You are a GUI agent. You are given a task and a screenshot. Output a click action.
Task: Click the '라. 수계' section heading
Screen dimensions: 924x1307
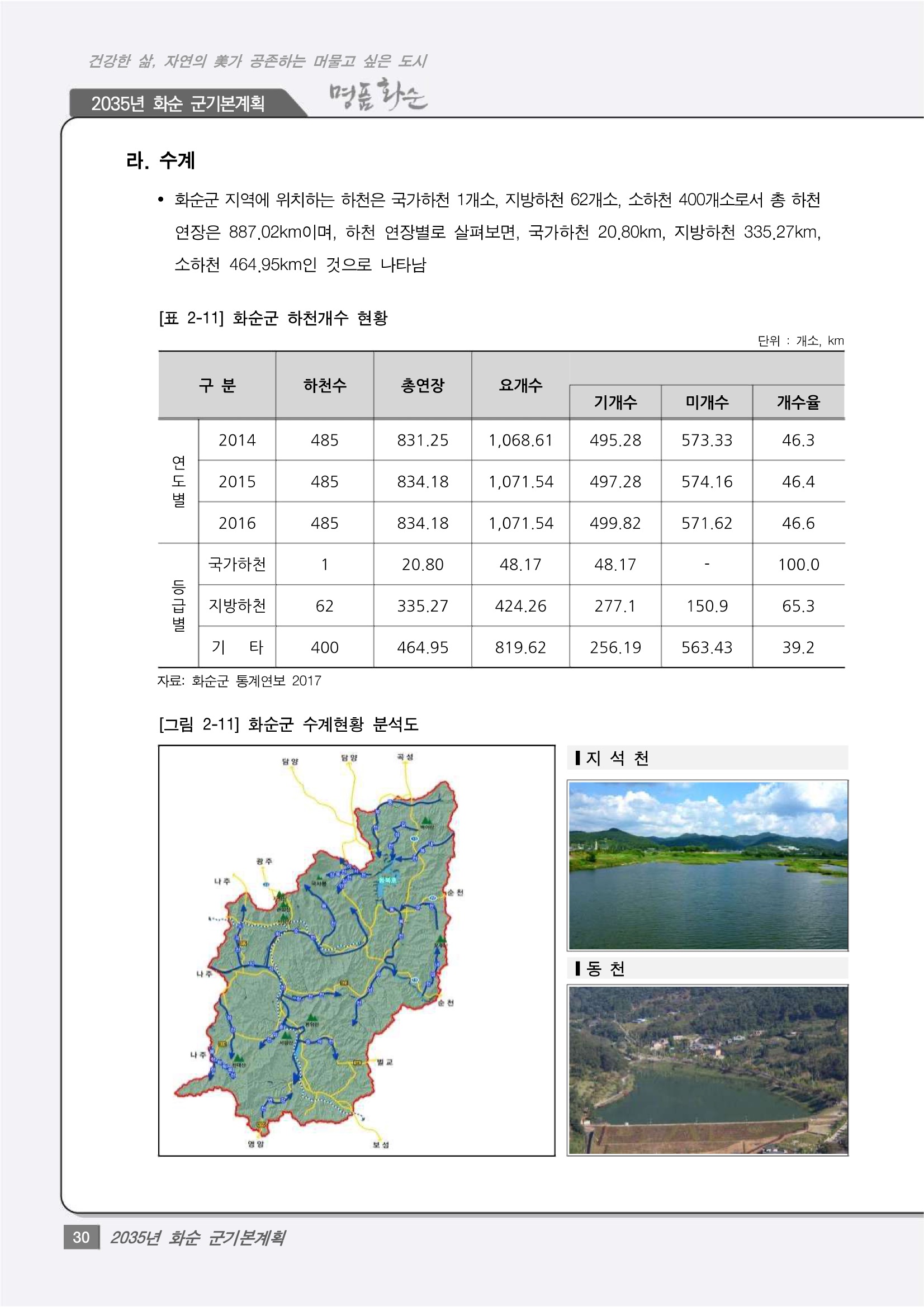click(160, 160)
